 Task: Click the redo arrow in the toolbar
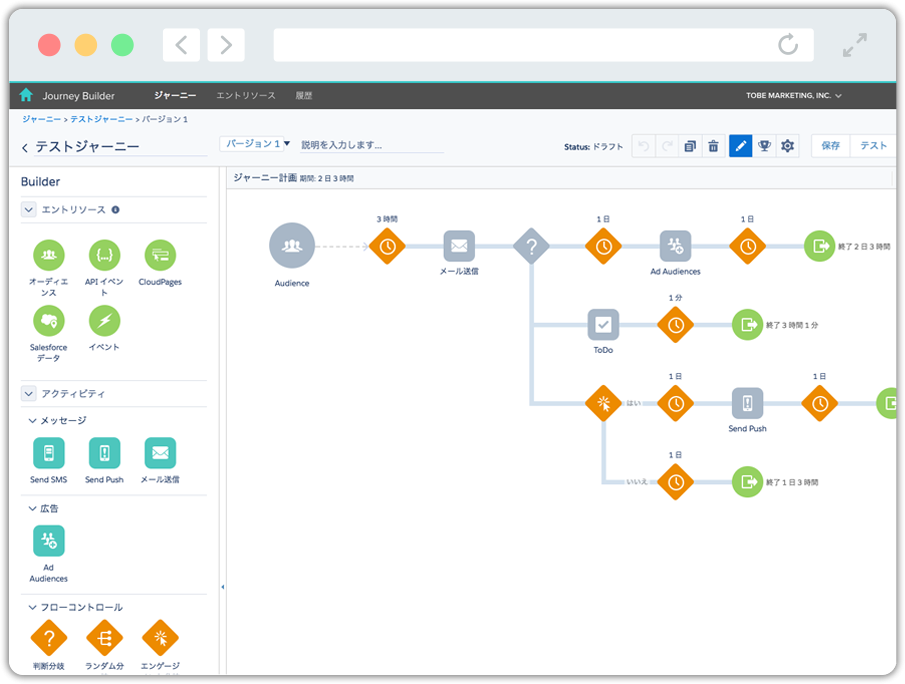coord(667,146)
